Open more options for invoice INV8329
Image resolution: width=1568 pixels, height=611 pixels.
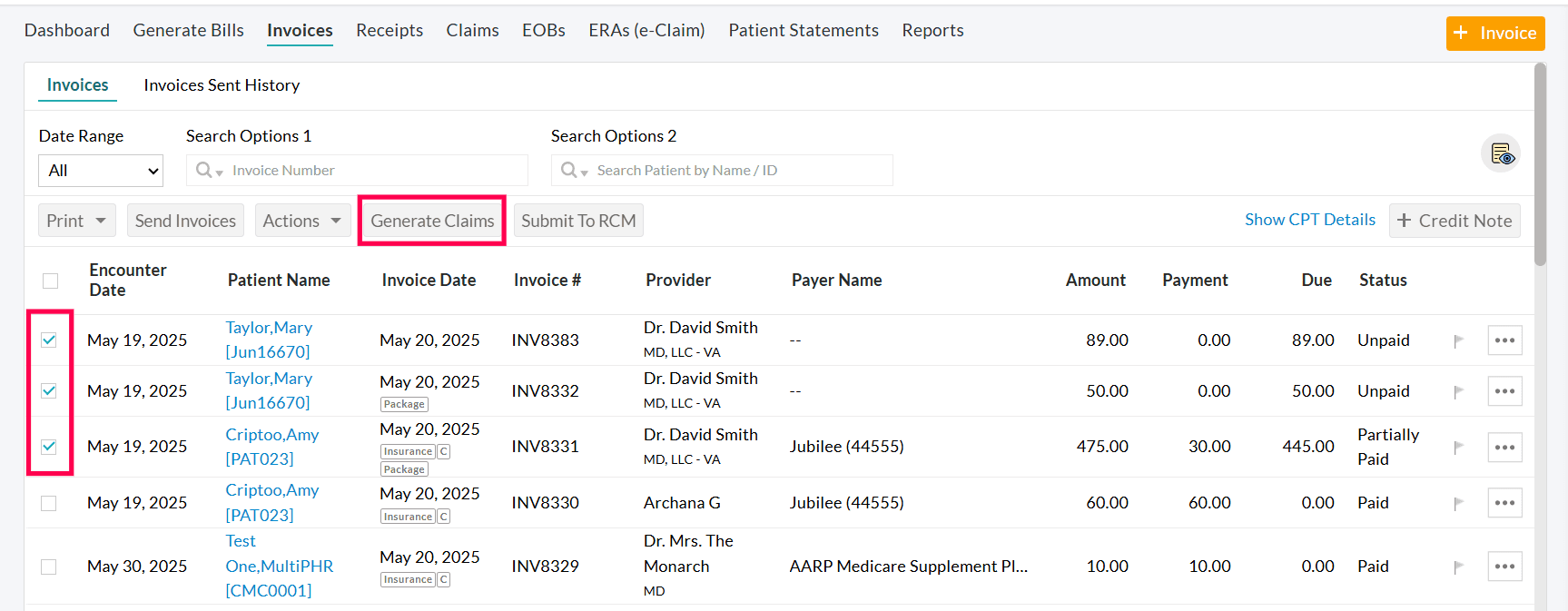1504,566
